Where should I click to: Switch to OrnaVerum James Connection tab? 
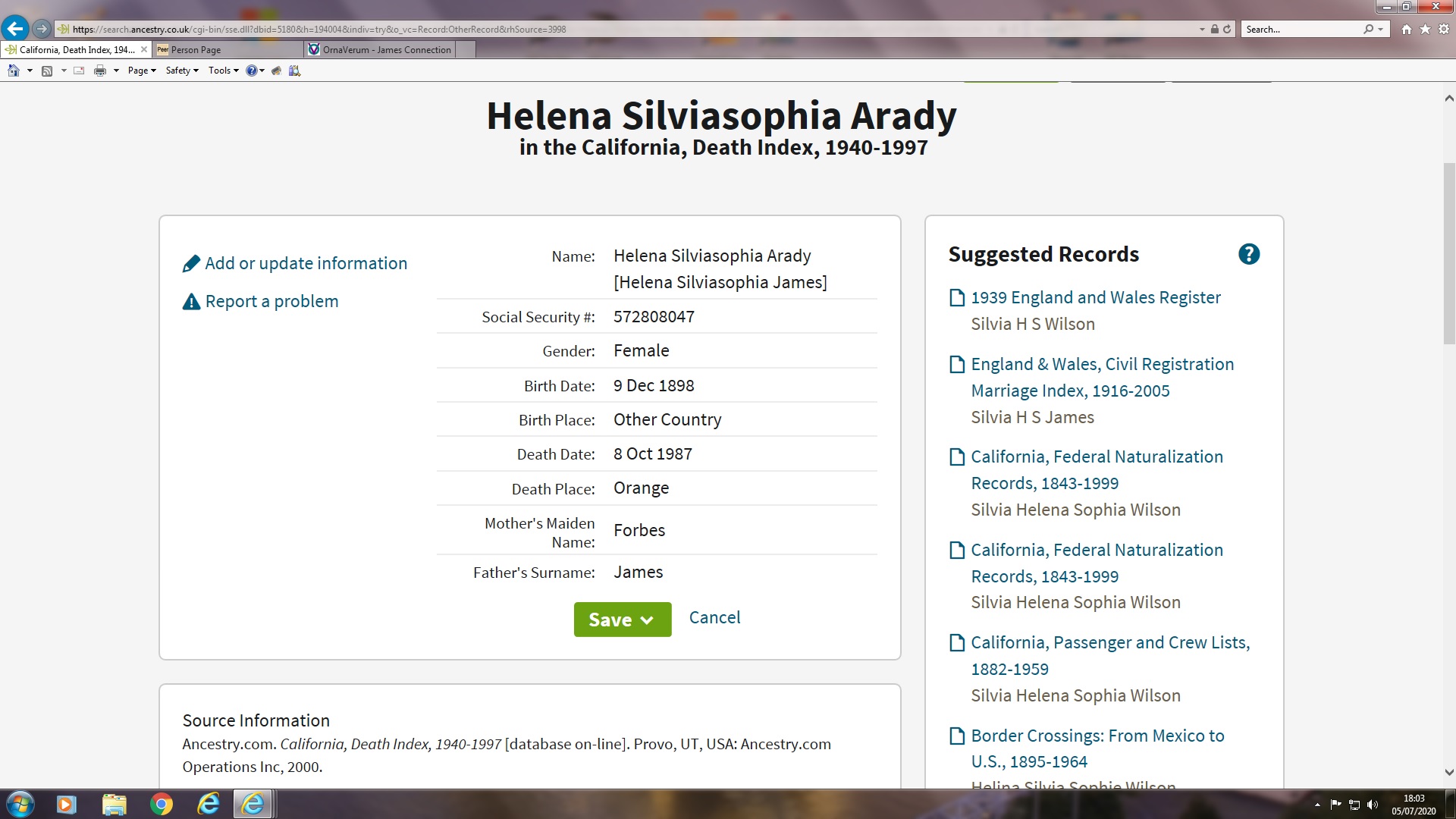tap(387, 50)
